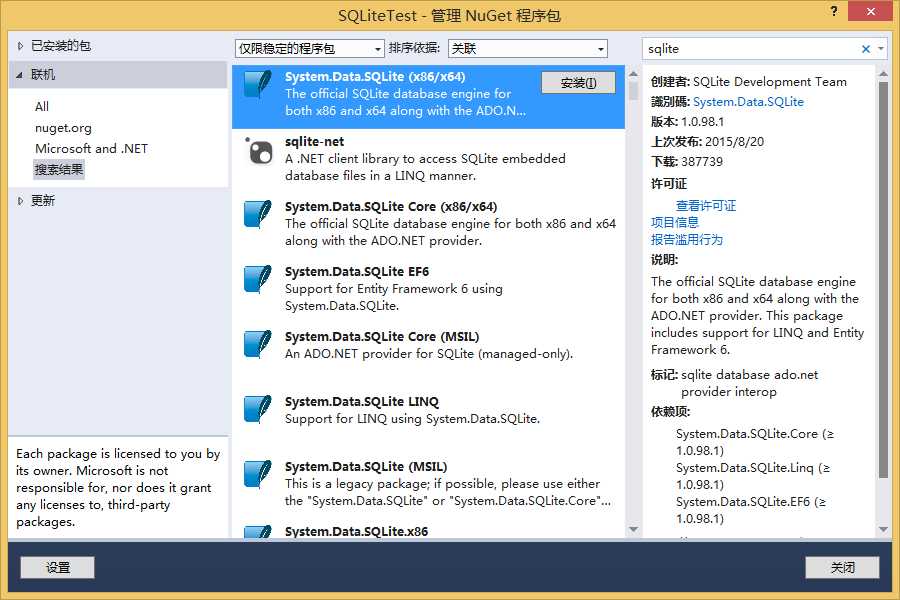Image resolution: width=900 pixels, height=600 pixels.
Task: Select System.Data.SQLite LINQ package title
Action: [x=362, y=401]
